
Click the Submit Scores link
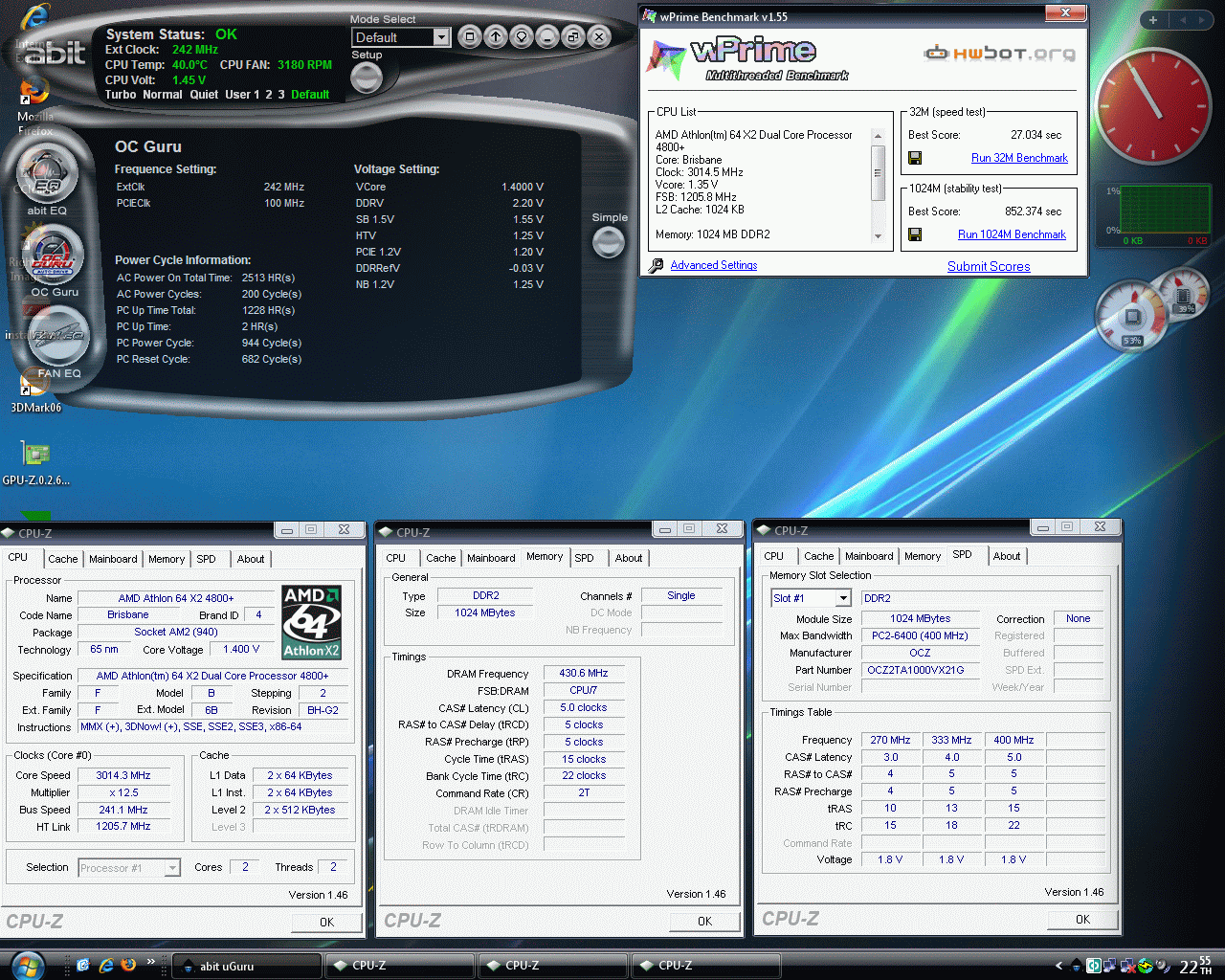[x=989, y=266]
